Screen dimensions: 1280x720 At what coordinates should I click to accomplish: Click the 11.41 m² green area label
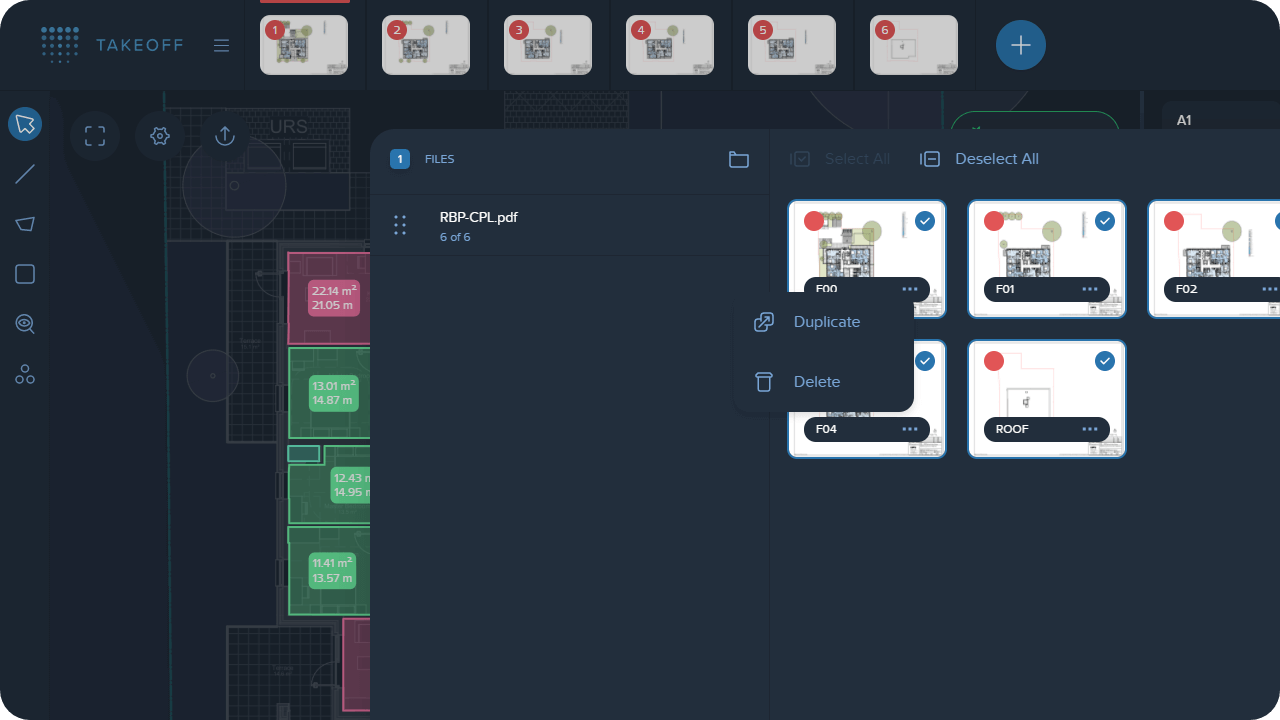(x=333, y=571)
